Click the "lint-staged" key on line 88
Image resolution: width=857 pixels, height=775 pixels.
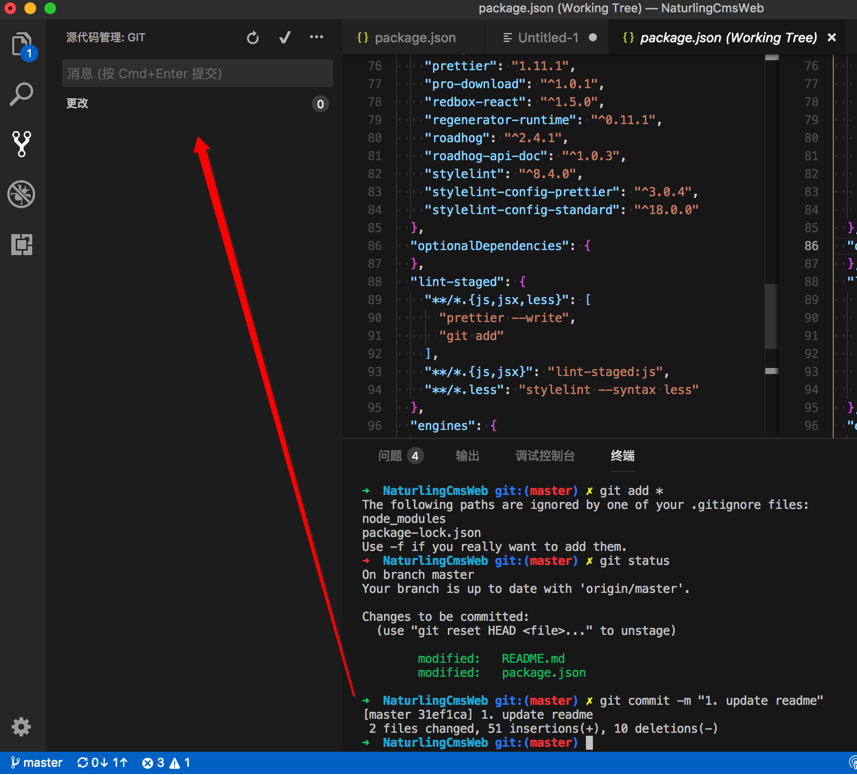(457, 282)
